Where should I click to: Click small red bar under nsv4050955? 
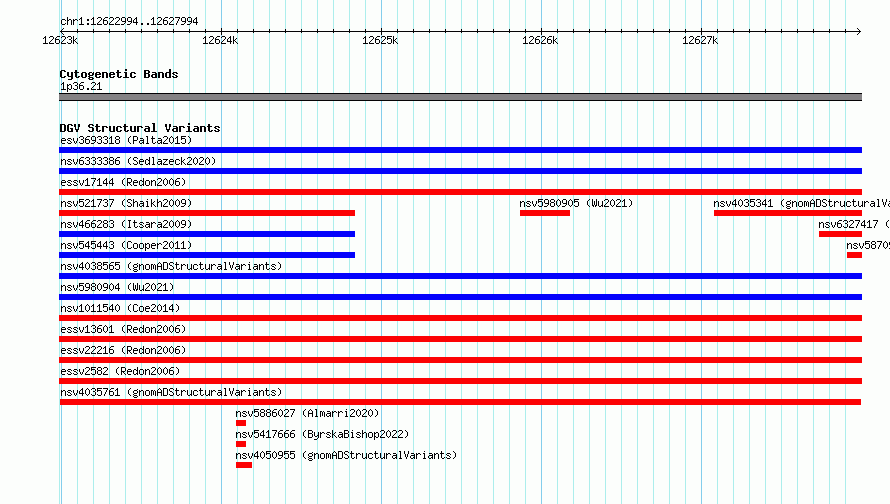tap(244, 465)
